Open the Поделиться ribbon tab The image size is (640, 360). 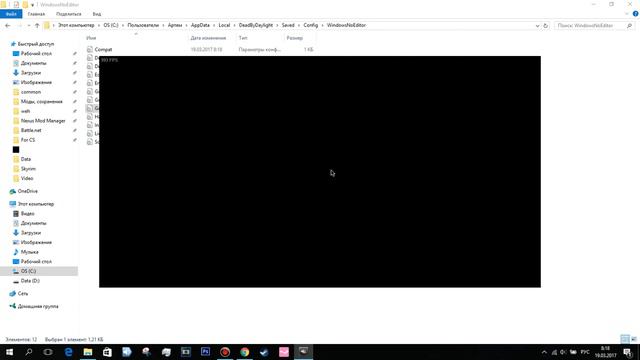click(69, 14)
